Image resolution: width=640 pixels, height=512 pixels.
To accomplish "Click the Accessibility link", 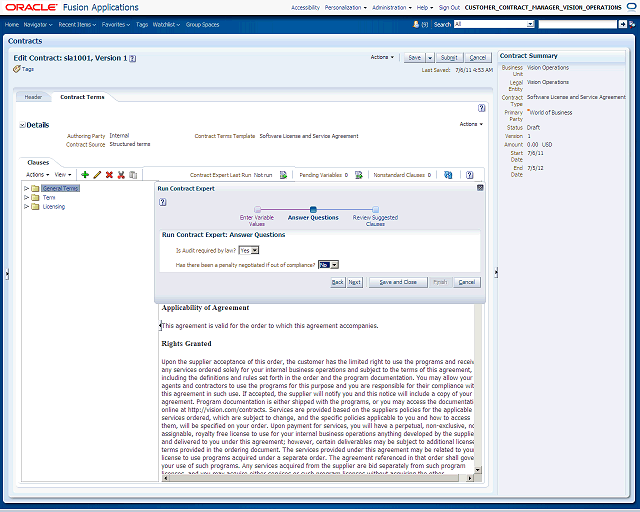I will point(305,7).
